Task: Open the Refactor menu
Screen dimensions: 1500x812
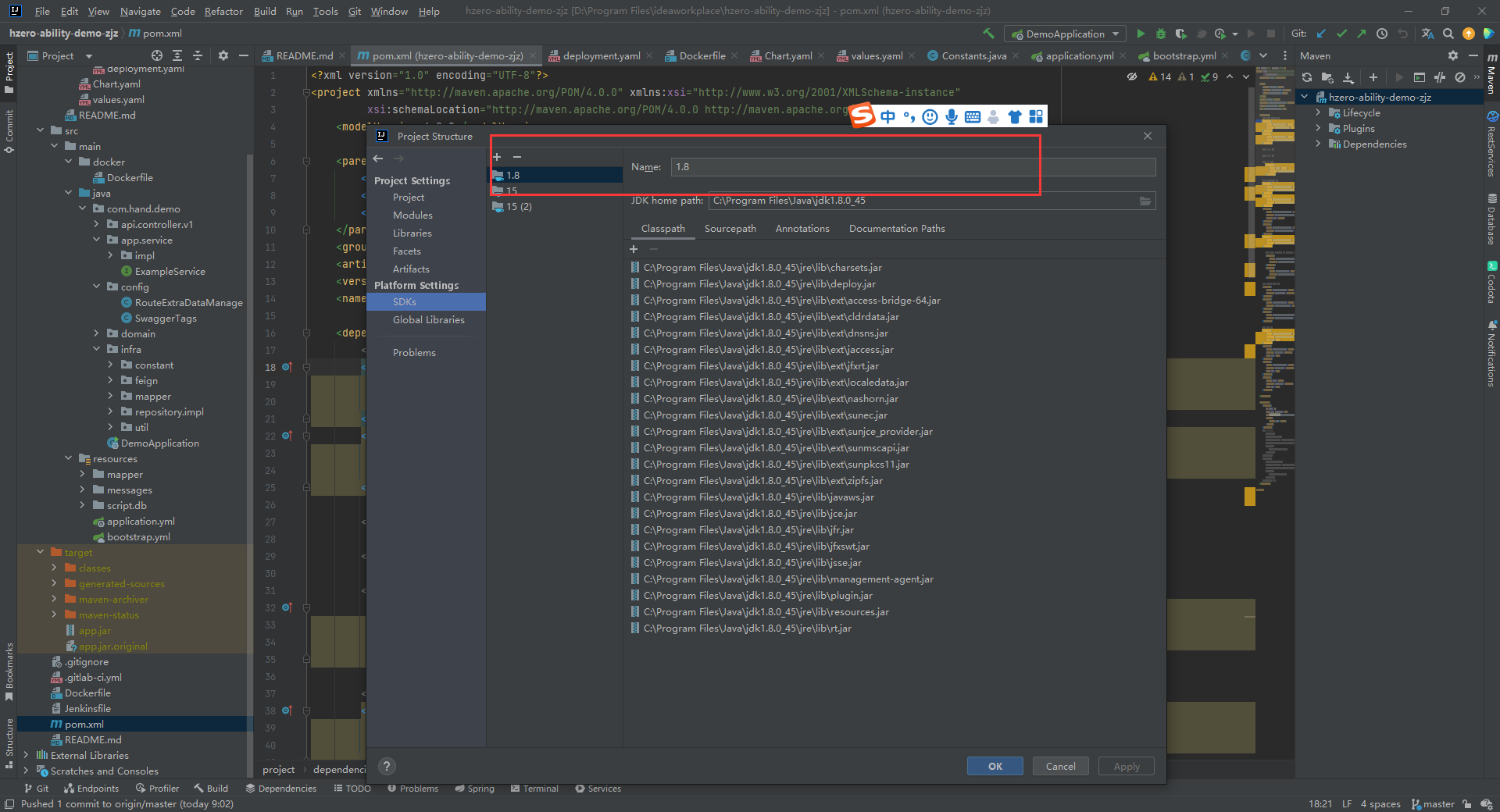Action: coord(223,11)
